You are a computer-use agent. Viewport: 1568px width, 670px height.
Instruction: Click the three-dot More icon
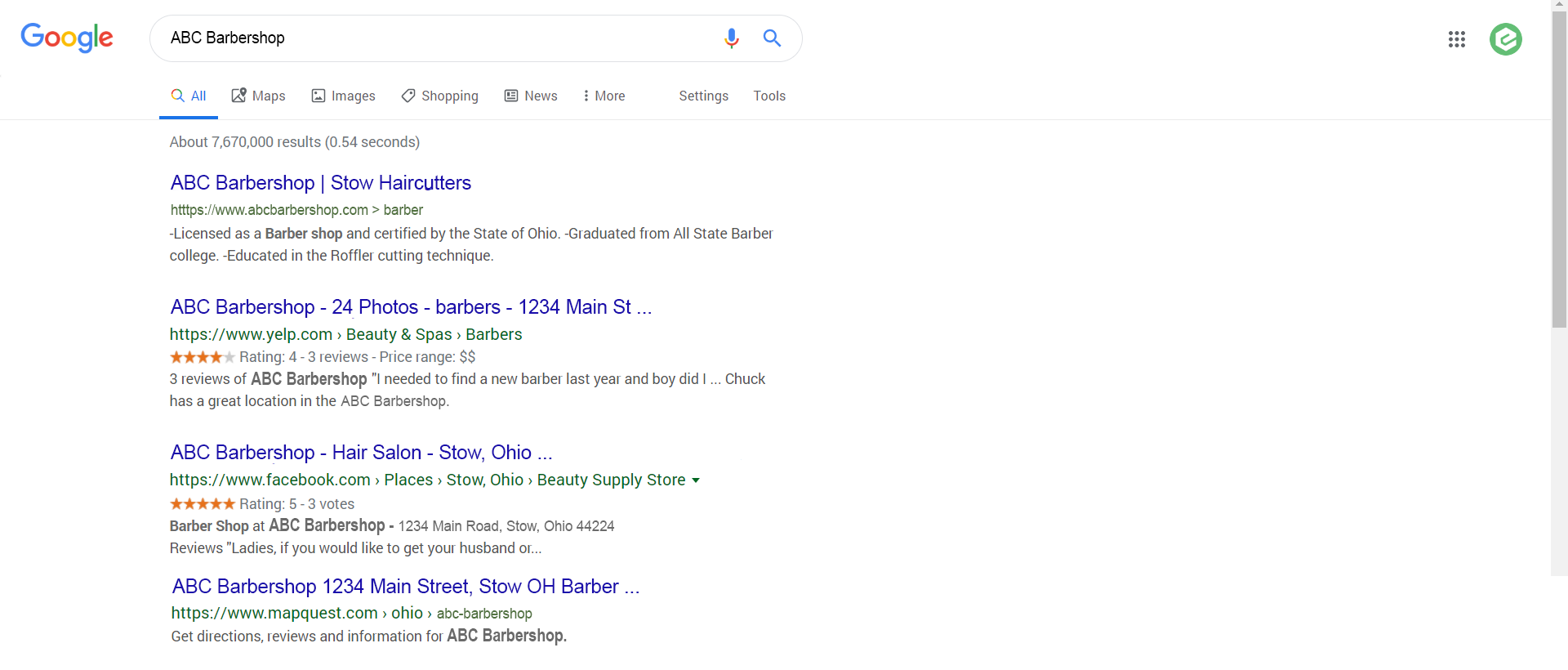tap(586, 96)
